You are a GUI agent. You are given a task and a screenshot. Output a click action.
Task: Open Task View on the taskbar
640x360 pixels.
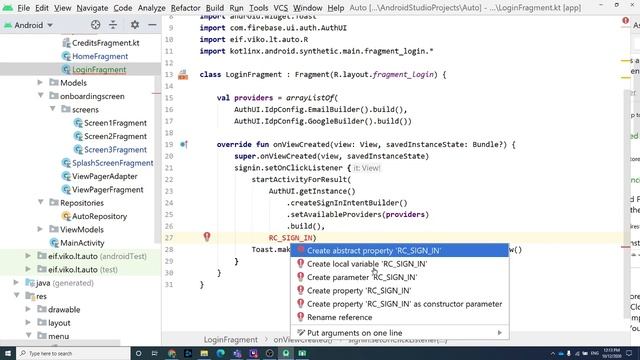pyautogui.click(x=155, y=353)
